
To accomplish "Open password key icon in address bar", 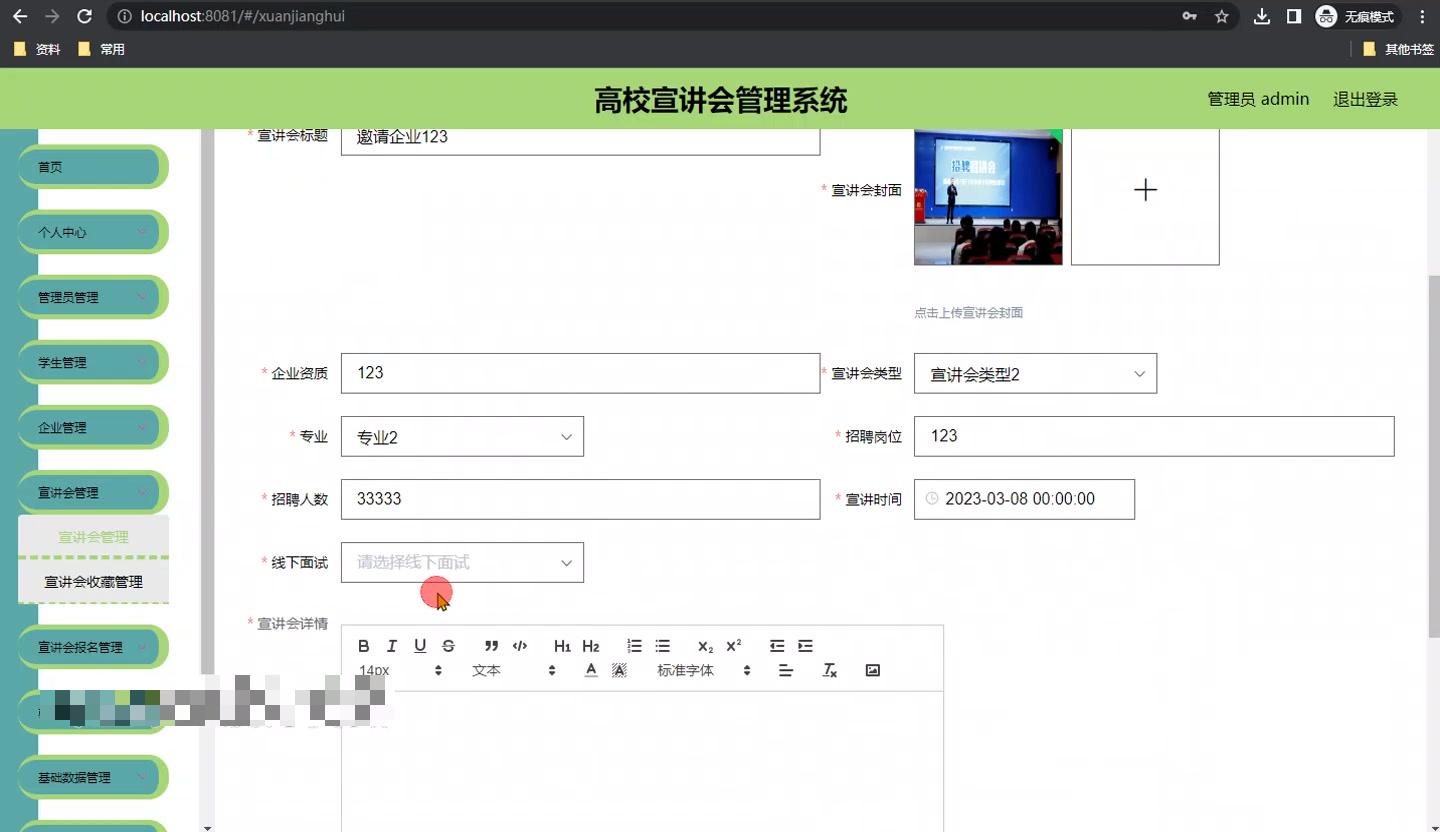I will pyautogui.click(x=1189, y=16).
